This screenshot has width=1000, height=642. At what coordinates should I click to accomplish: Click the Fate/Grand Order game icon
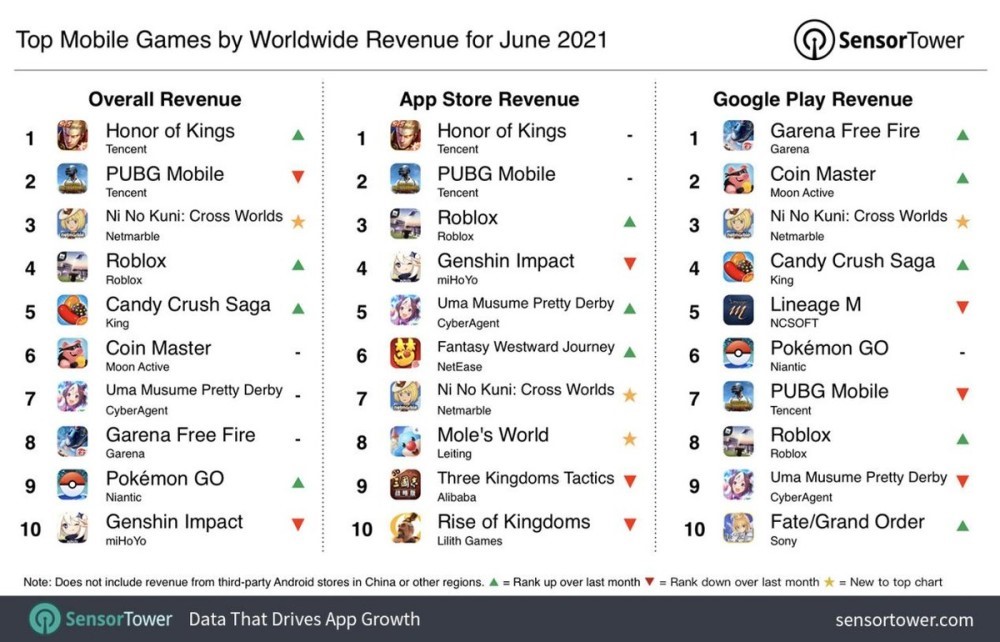click(x=738, y=527)
